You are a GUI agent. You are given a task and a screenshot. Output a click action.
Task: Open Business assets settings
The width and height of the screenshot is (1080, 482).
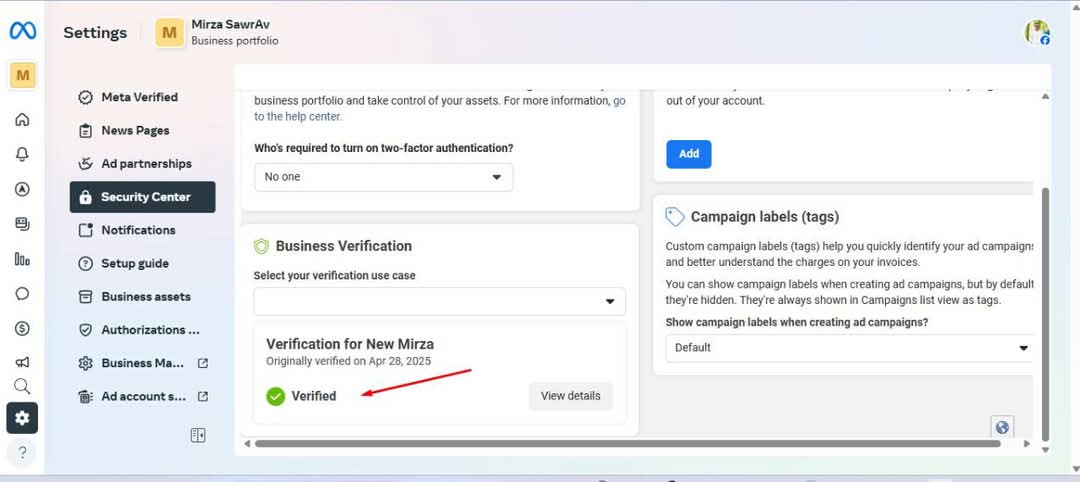pos(143,297)
